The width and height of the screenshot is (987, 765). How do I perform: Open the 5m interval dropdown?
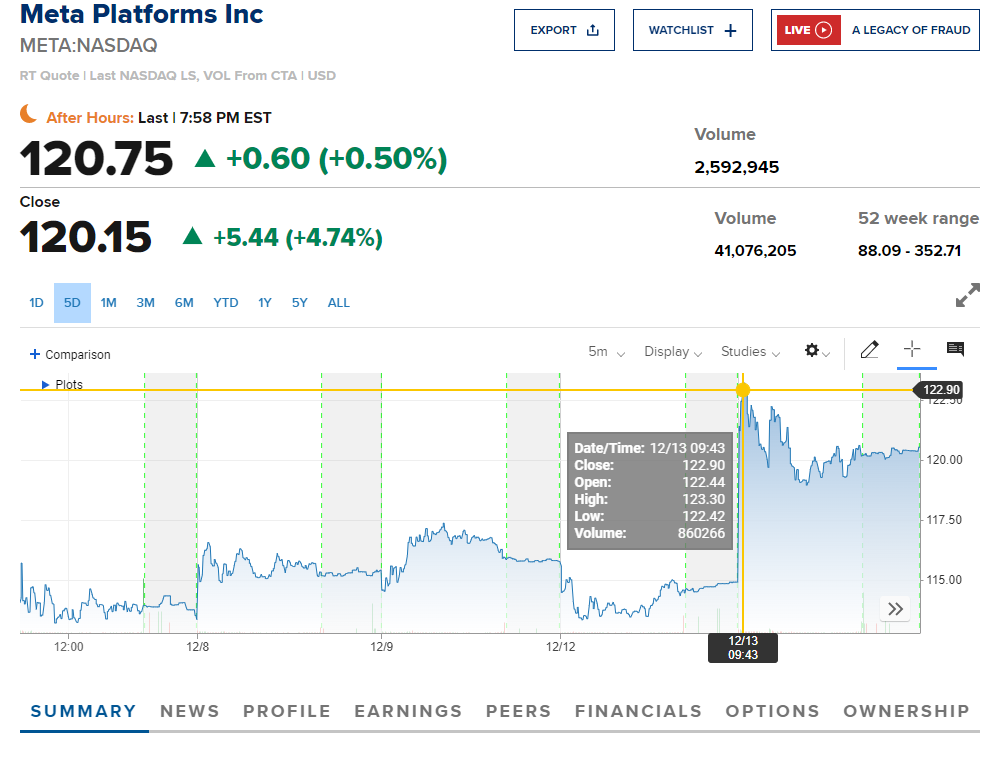point(606,352)
